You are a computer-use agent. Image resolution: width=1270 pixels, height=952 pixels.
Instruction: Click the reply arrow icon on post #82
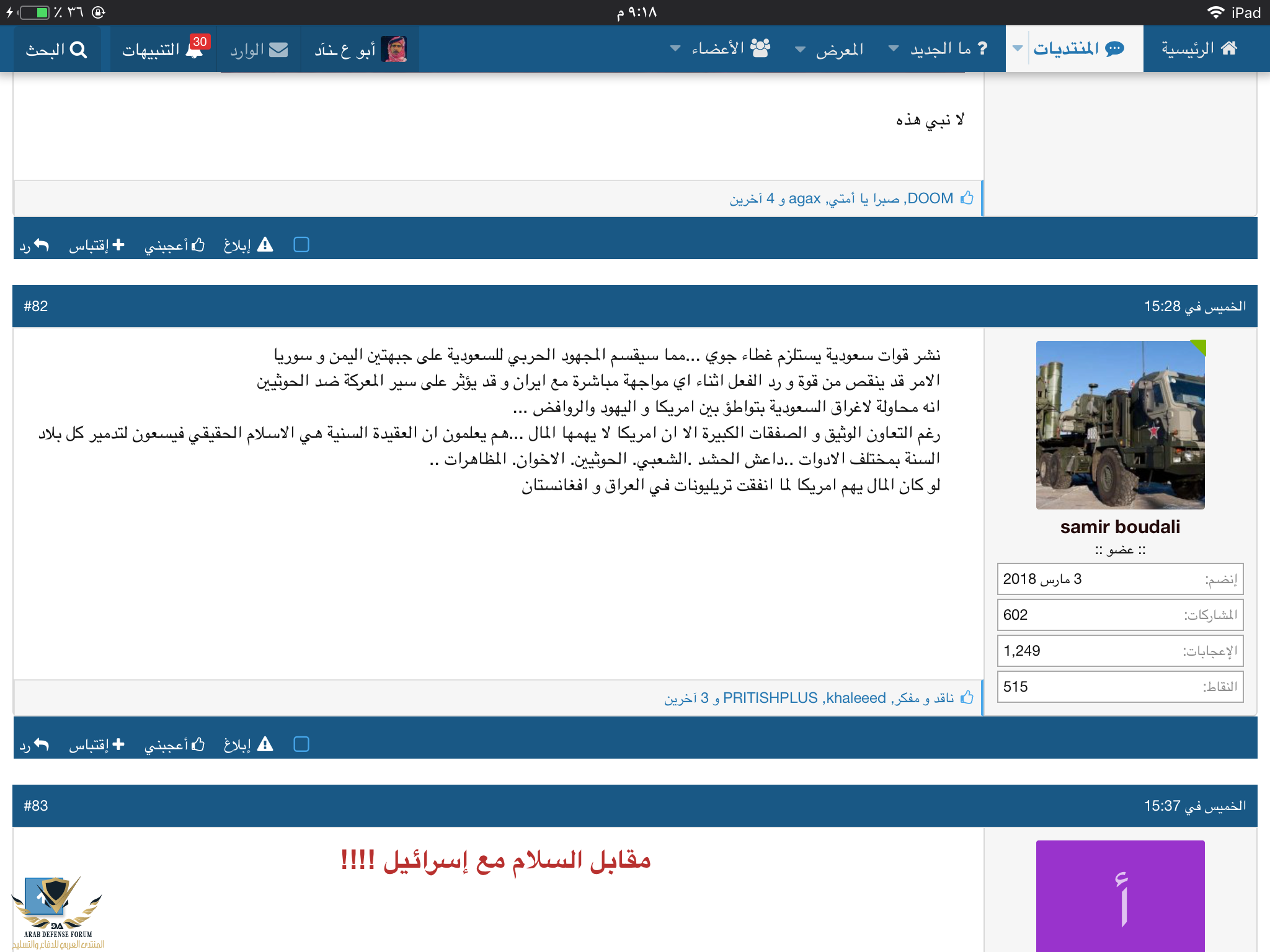41,744
